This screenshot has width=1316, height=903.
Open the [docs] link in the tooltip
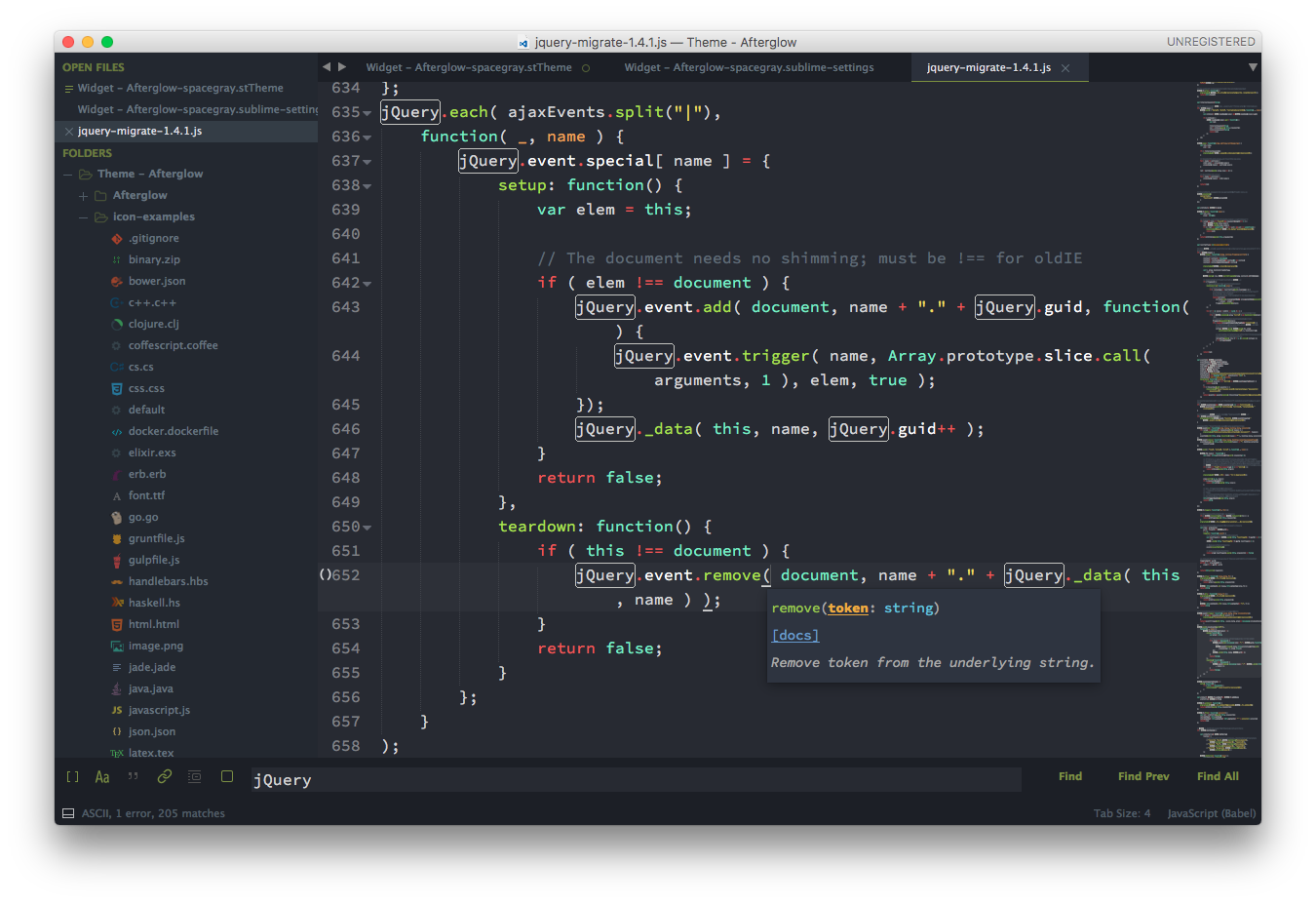coord(795,635)
